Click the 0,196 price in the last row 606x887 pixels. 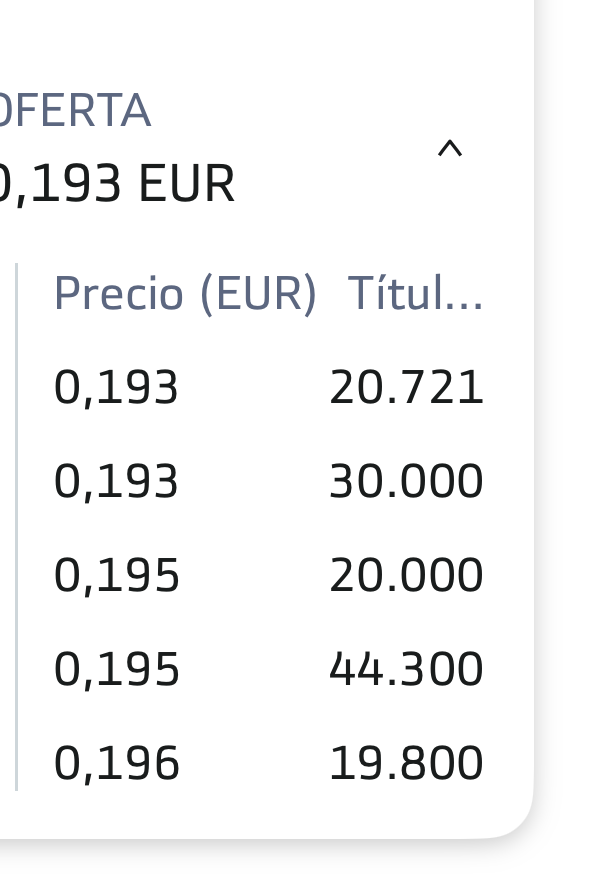117,764
